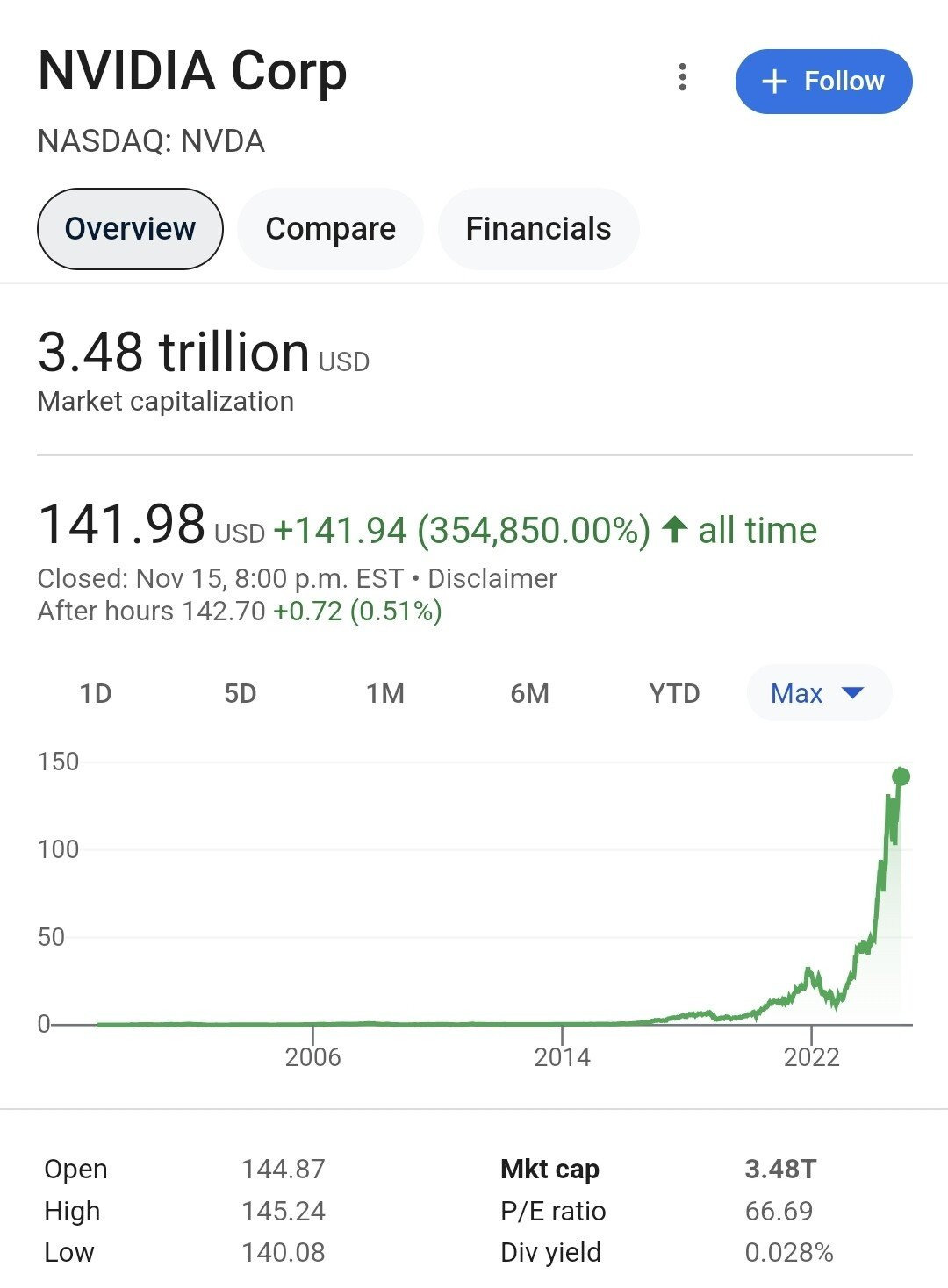Open the Financials tab
Image resolution: width=948 pixels, height=1288 pixels.
tap(538, 229)
